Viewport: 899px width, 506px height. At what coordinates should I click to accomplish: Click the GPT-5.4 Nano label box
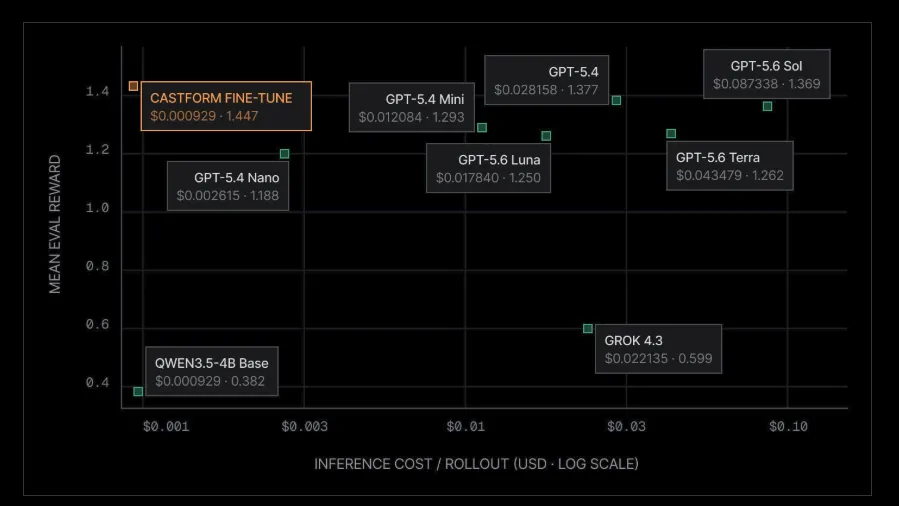(x=228, y=186)
